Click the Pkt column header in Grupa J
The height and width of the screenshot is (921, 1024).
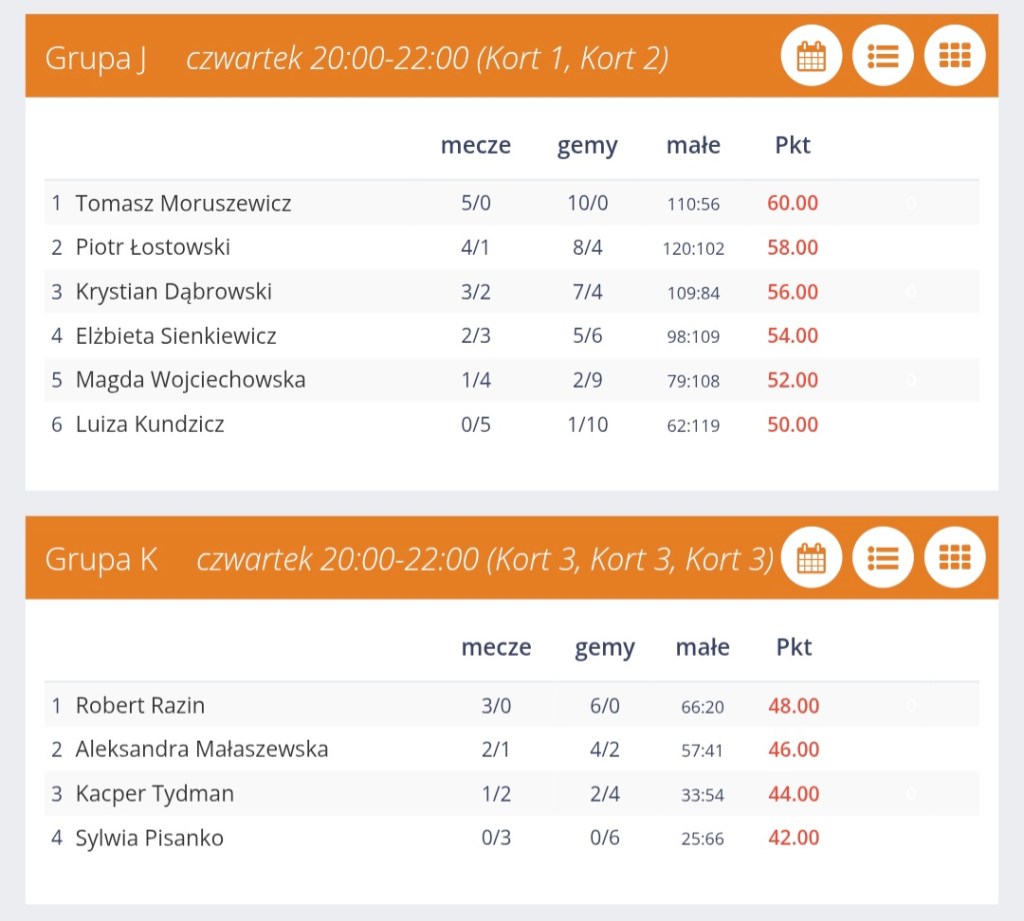(x=792, y=146)
